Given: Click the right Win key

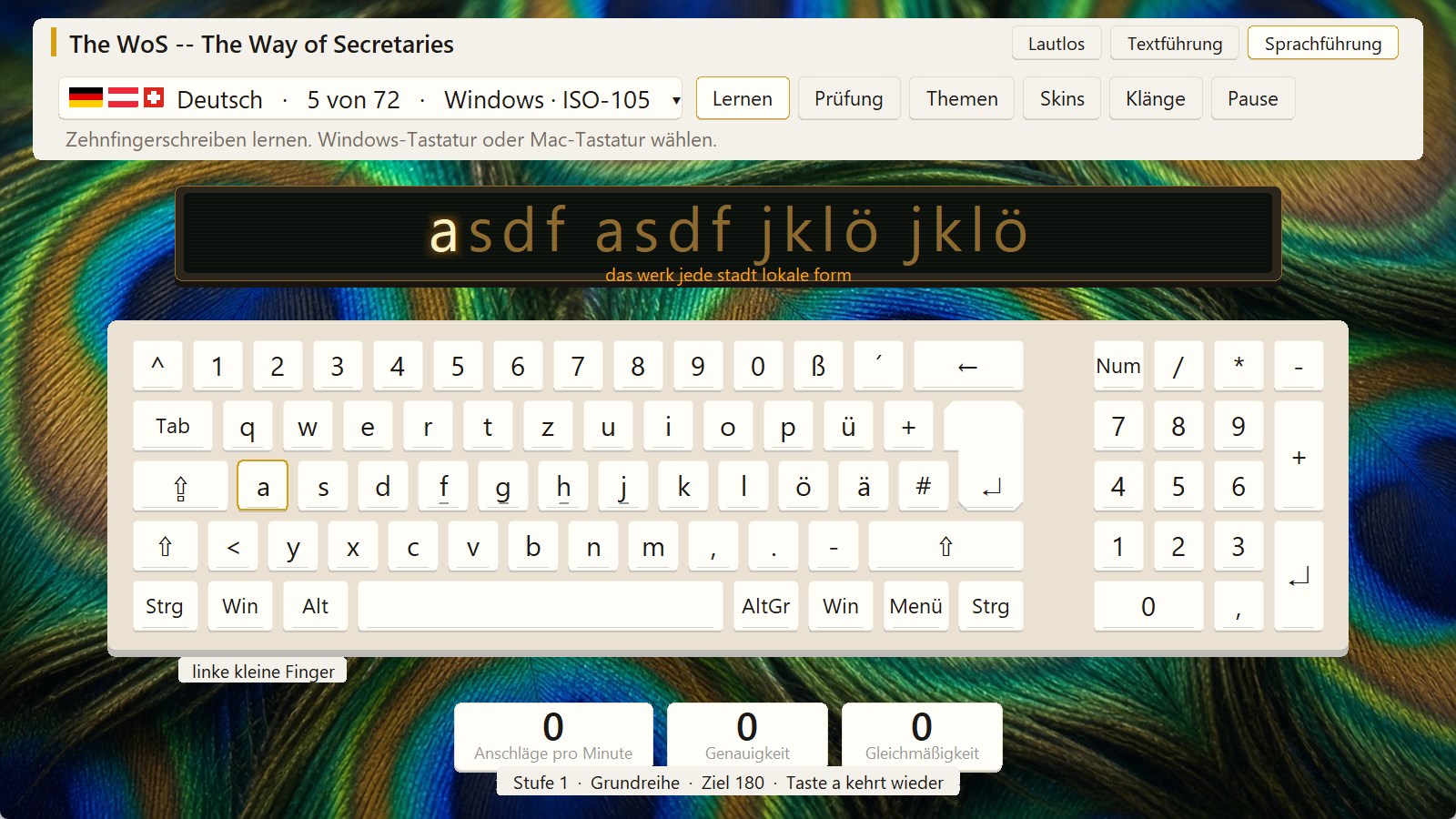Looking at the screenshot, I should point(841,606).
